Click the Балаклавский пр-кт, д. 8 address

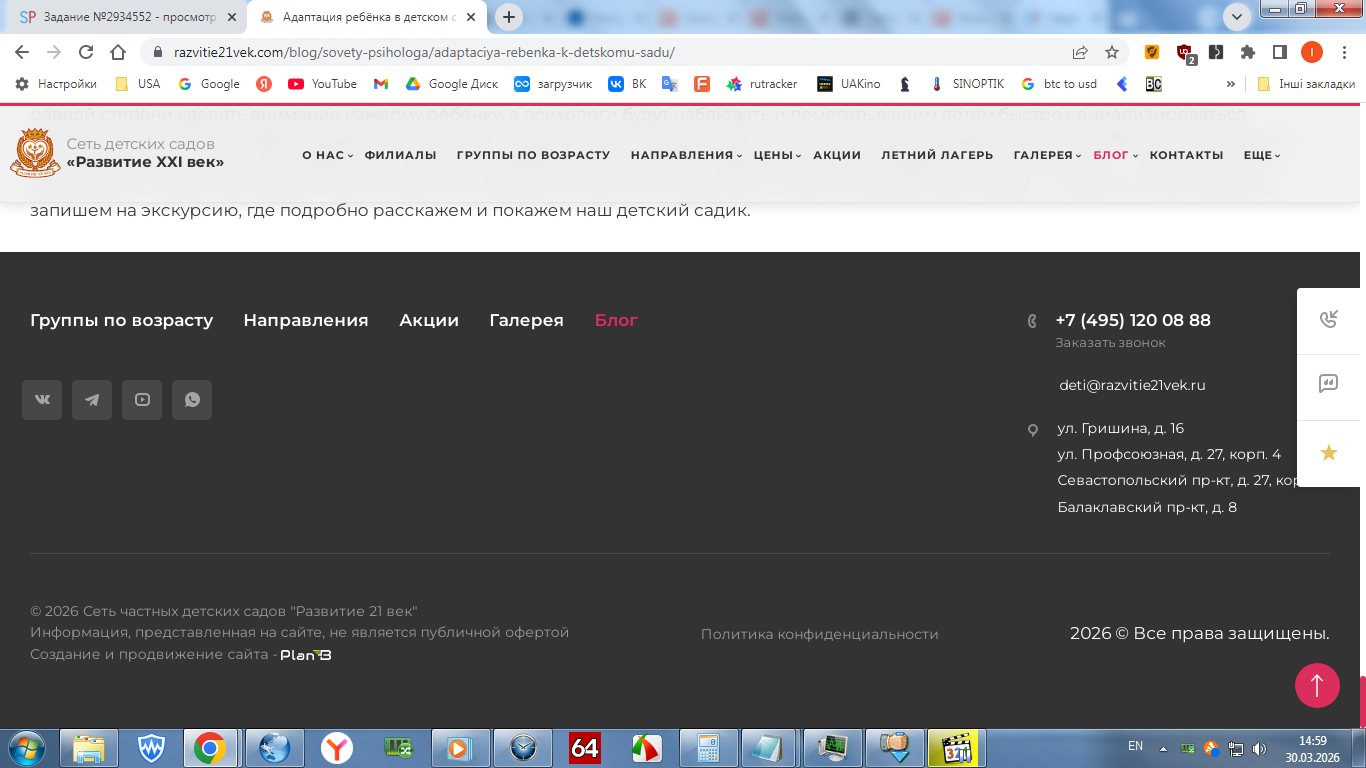[x=1147, y=507]
